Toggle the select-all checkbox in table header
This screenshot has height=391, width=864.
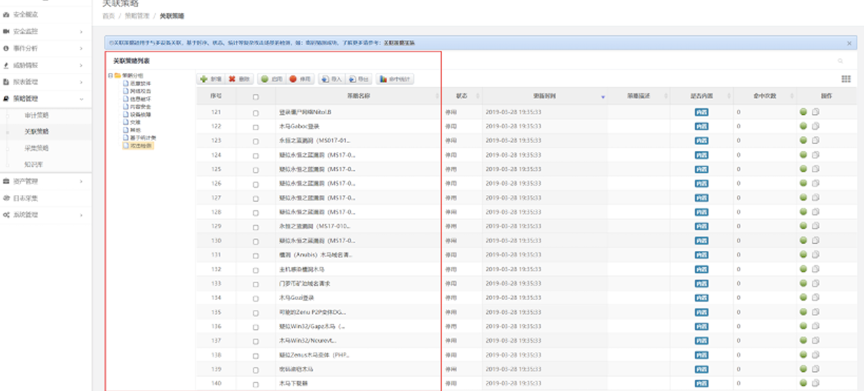click(x=256, y=96)
